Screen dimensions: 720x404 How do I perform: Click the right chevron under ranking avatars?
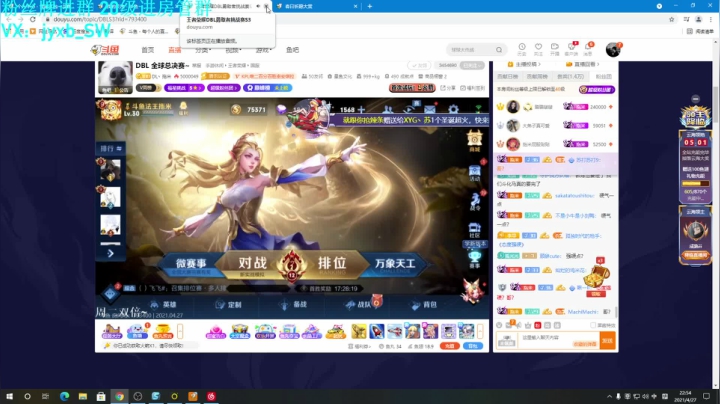[110, 253]
